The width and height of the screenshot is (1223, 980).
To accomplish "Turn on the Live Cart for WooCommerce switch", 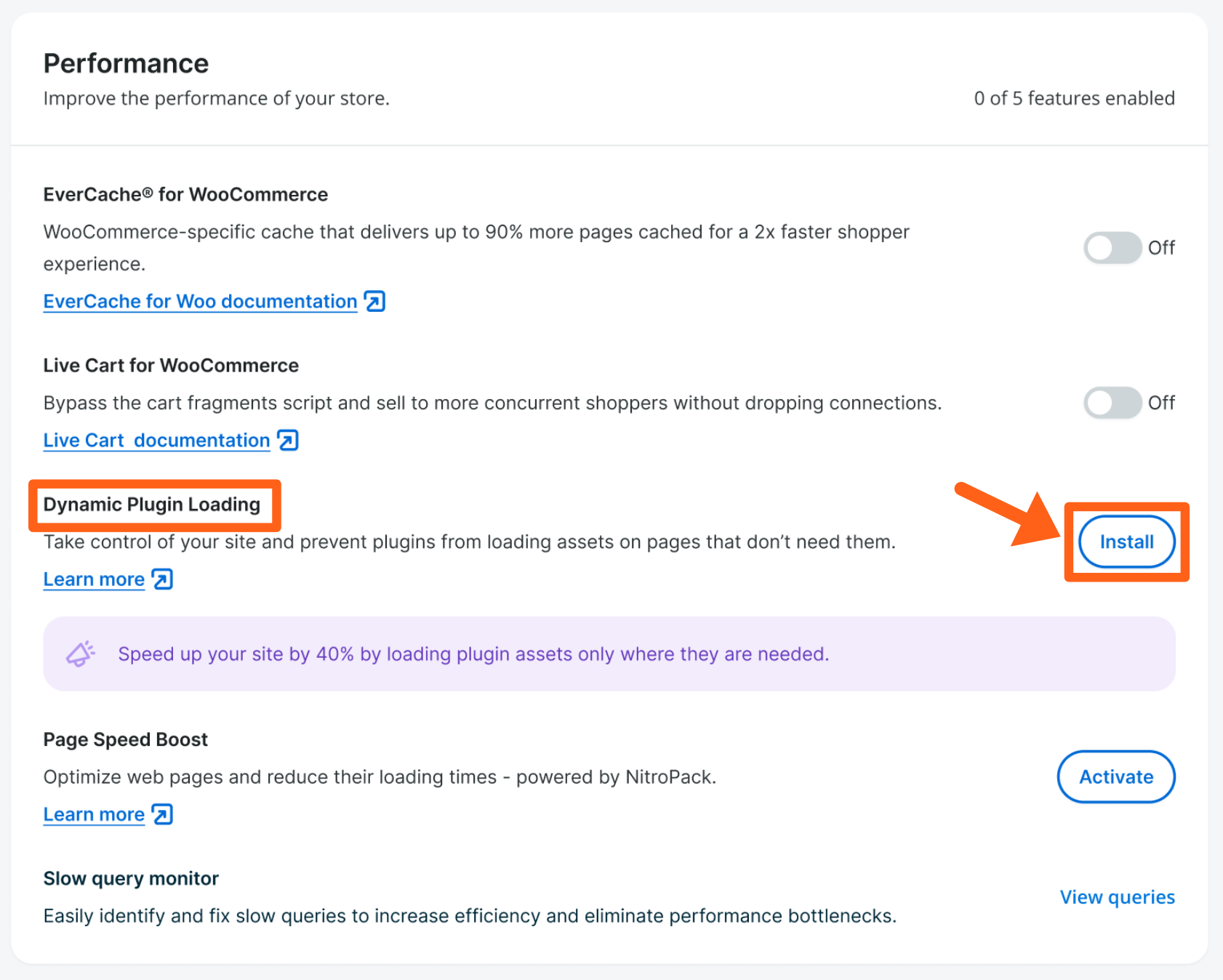I will point(1112,403).
